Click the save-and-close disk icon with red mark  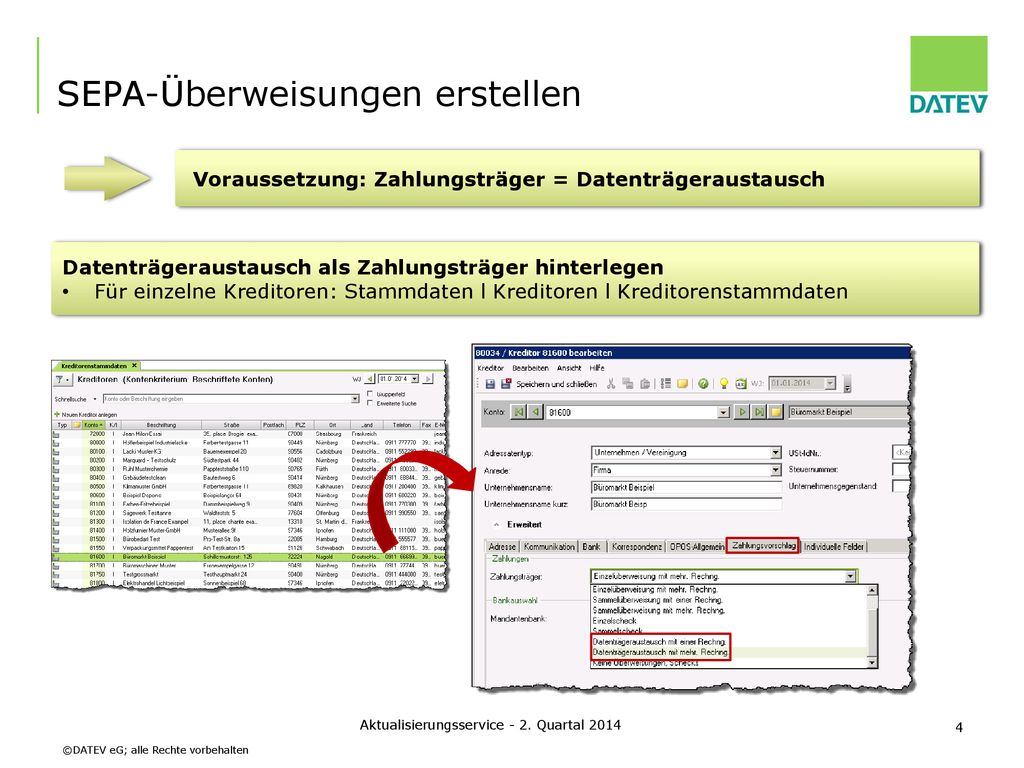point(505,384)
